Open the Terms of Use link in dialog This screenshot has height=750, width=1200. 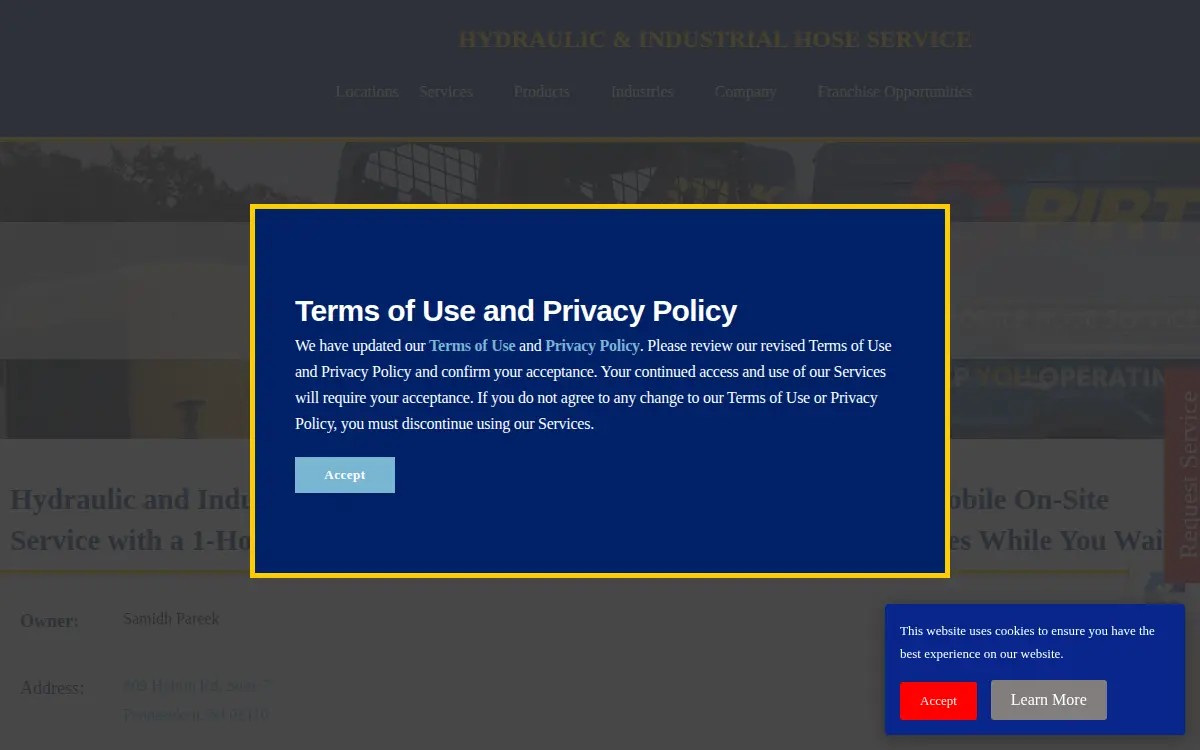472,346
